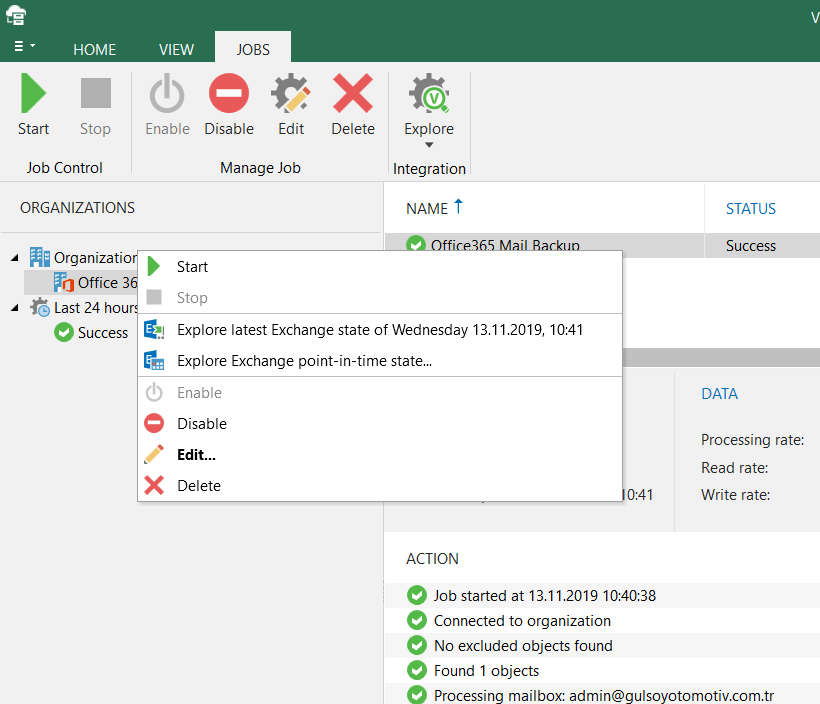820x704 pixels.
Task: Choose Start from the context menu
Action: (192, 267)
